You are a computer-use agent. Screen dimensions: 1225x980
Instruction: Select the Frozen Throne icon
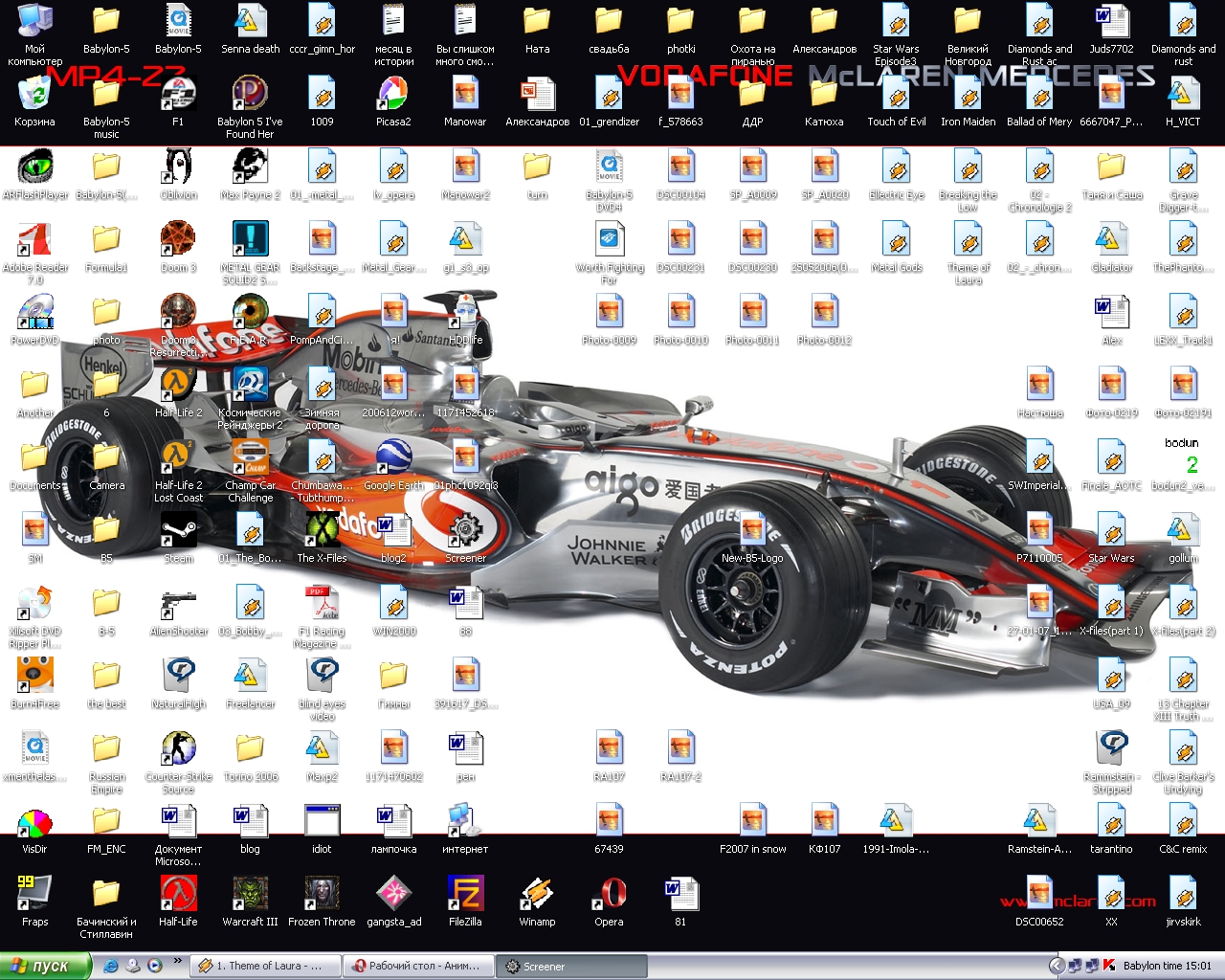tap(322, 902)
